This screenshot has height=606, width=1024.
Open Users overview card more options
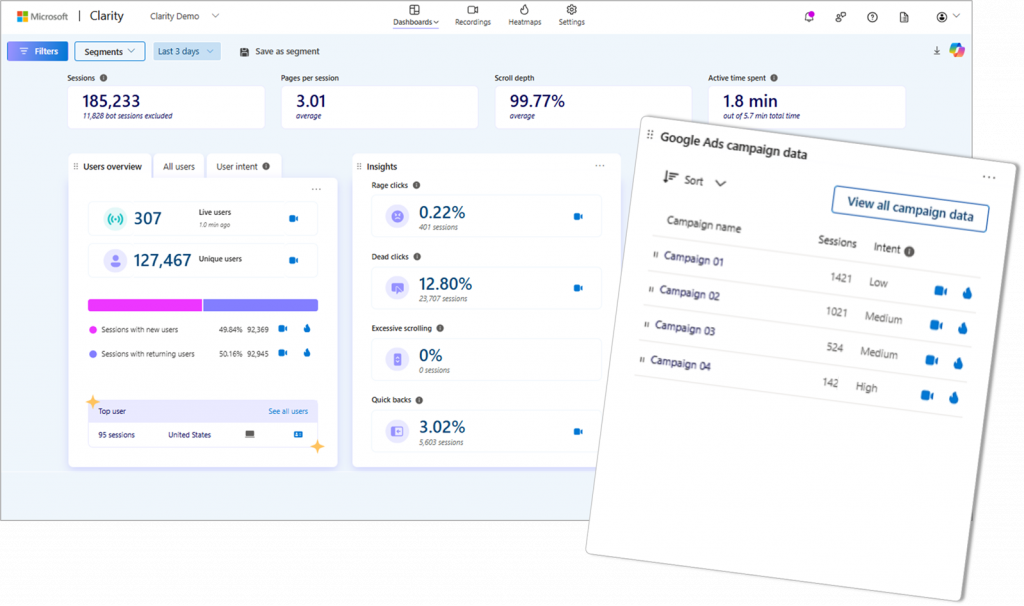point(316,189)
